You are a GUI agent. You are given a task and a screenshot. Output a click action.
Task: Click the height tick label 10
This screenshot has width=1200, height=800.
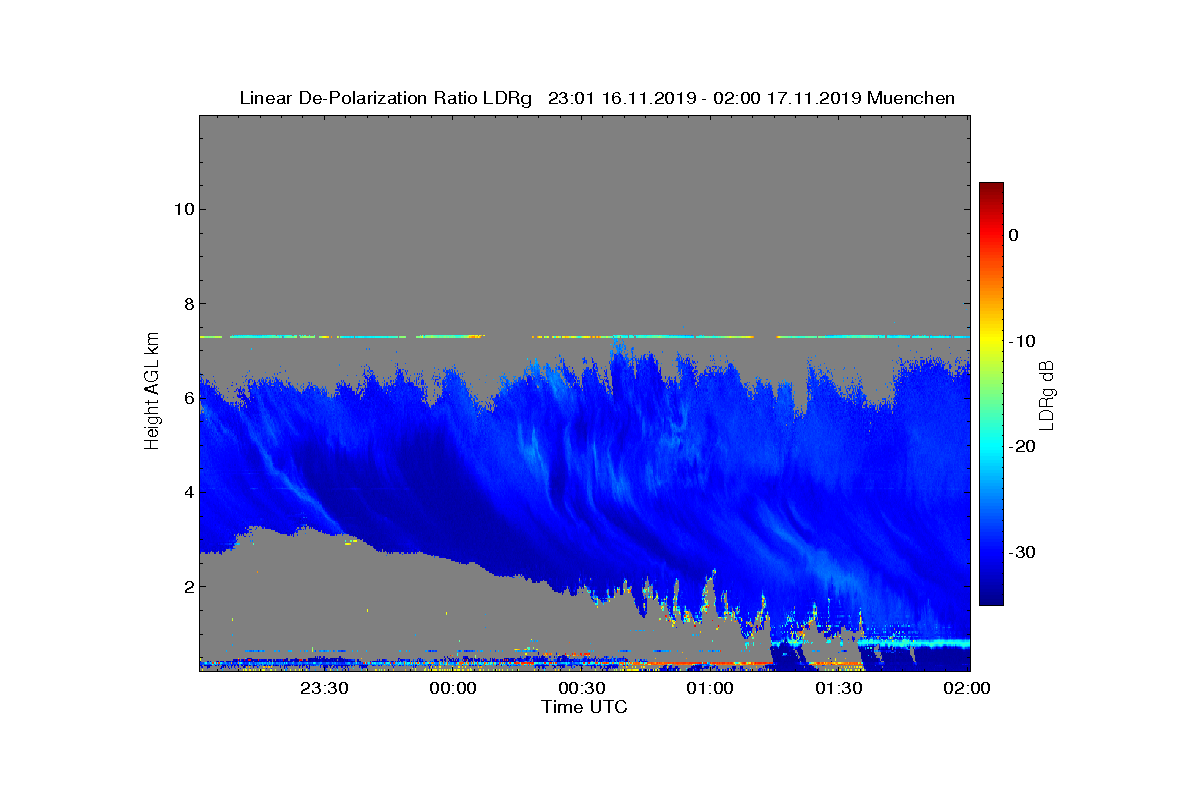click(x=183, y=209)
